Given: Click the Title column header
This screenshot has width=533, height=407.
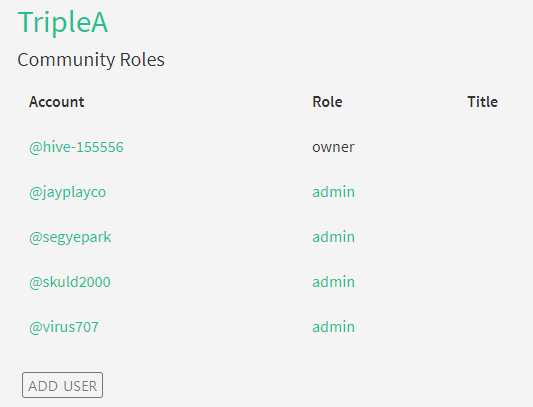Looking at the screenshot, I should click(x=482, y=102).
